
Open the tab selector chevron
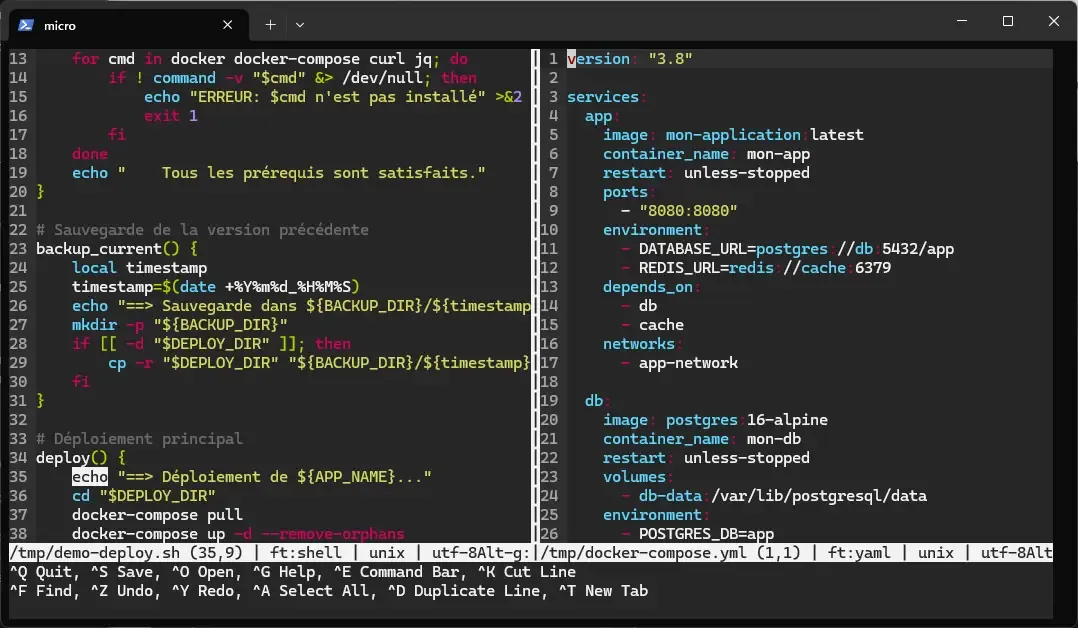(298, 24)
